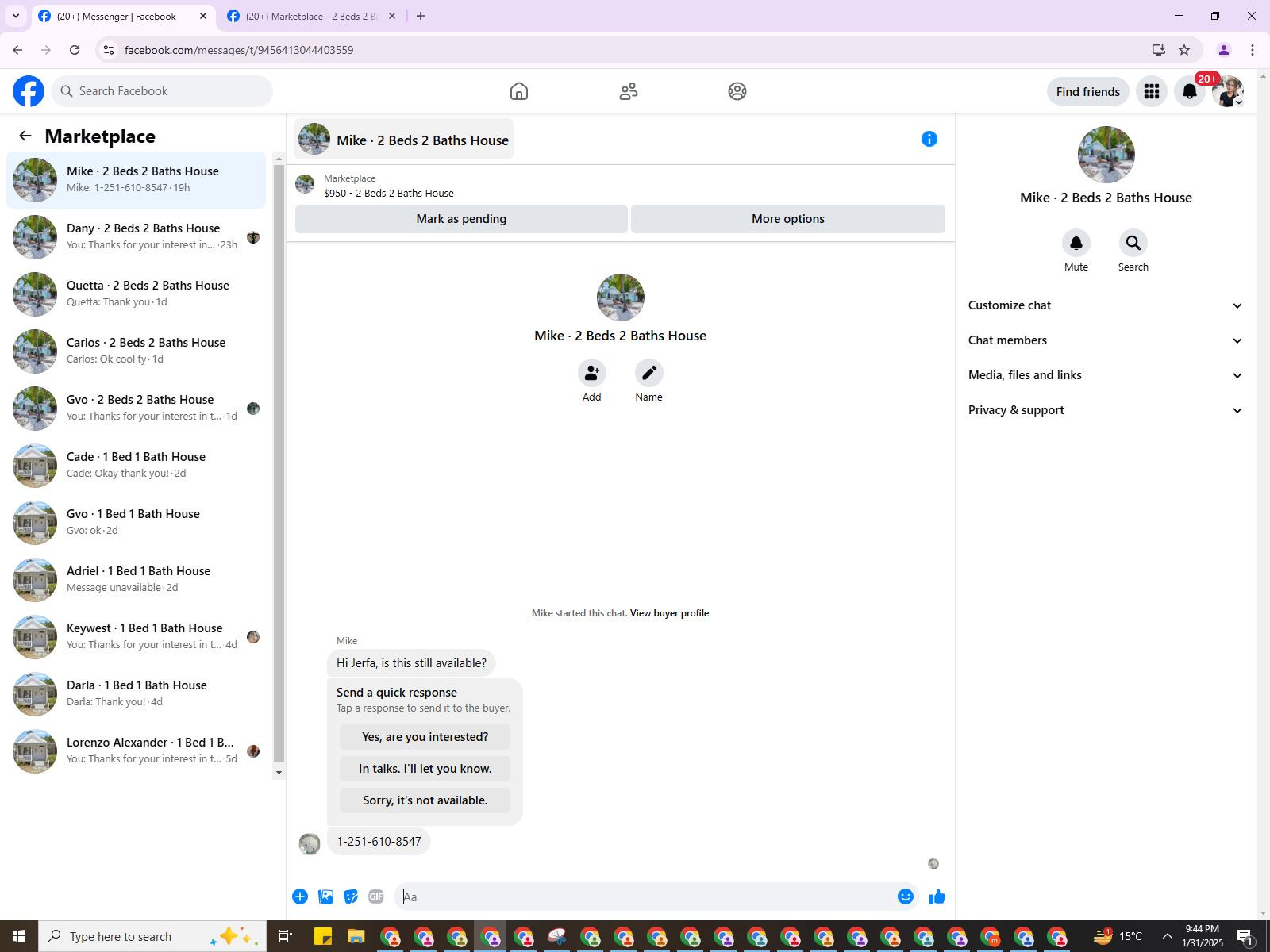The height and width of the screenshot is (952, 1270).
Task: Open Quetta's 2 Beds 2 Baths conversation
Action: pos(137,294)
